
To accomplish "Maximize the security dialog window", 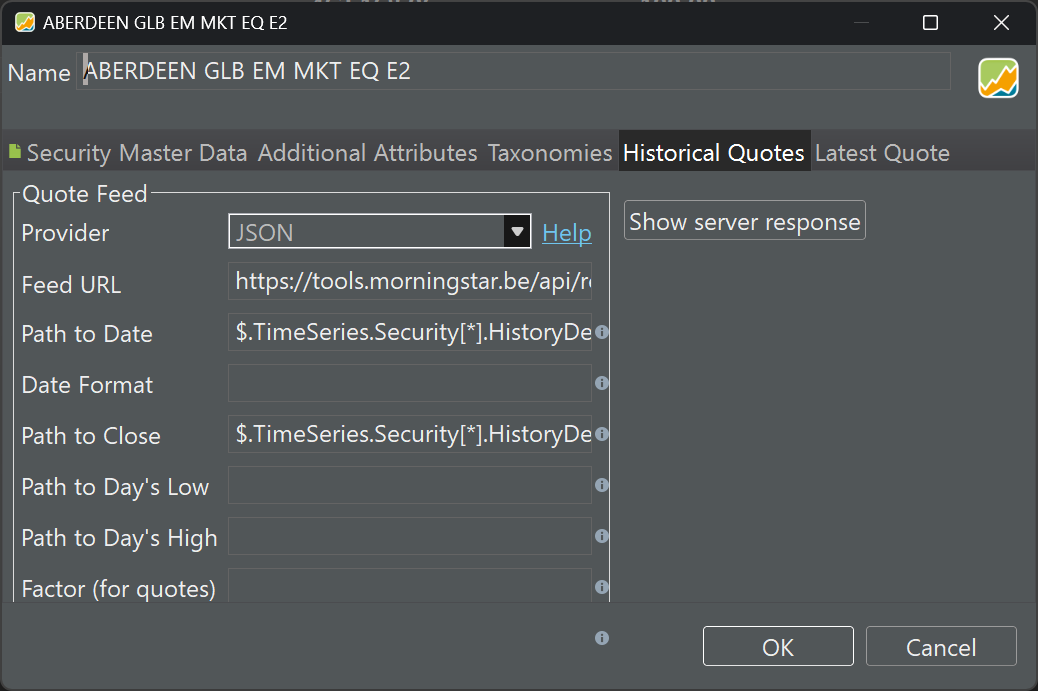I will [930, 23].
